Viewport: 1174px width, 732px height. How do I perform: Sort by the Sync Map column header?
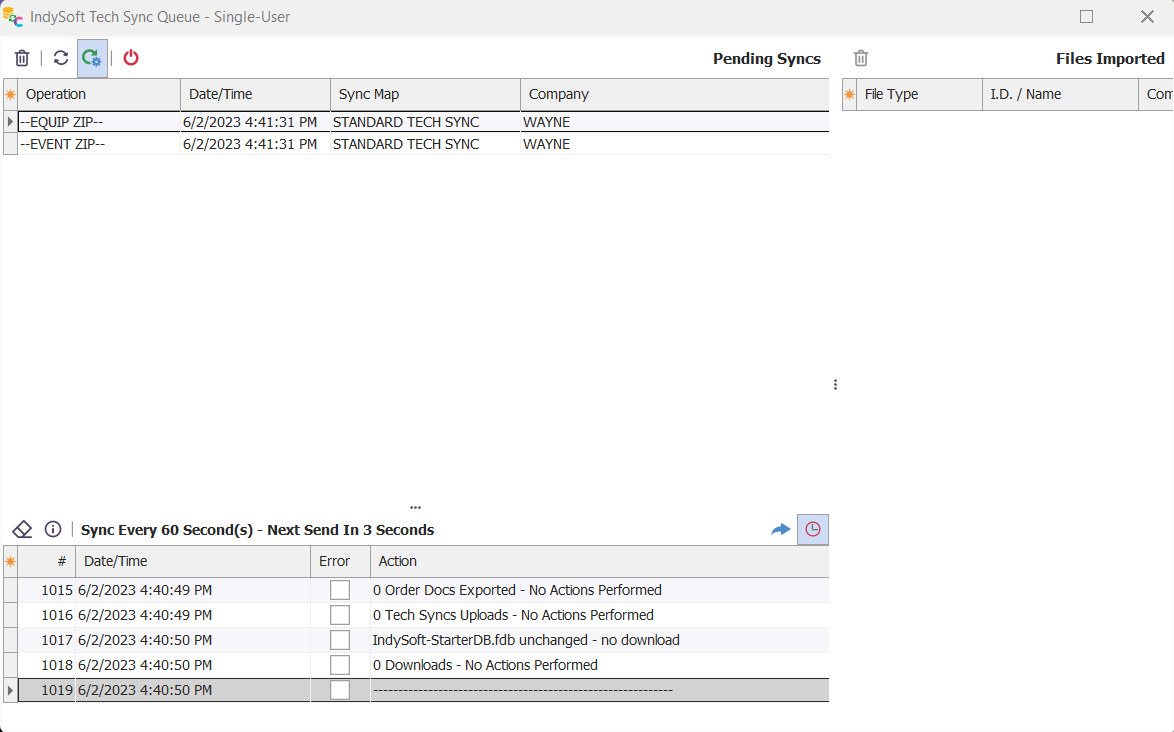425,94
